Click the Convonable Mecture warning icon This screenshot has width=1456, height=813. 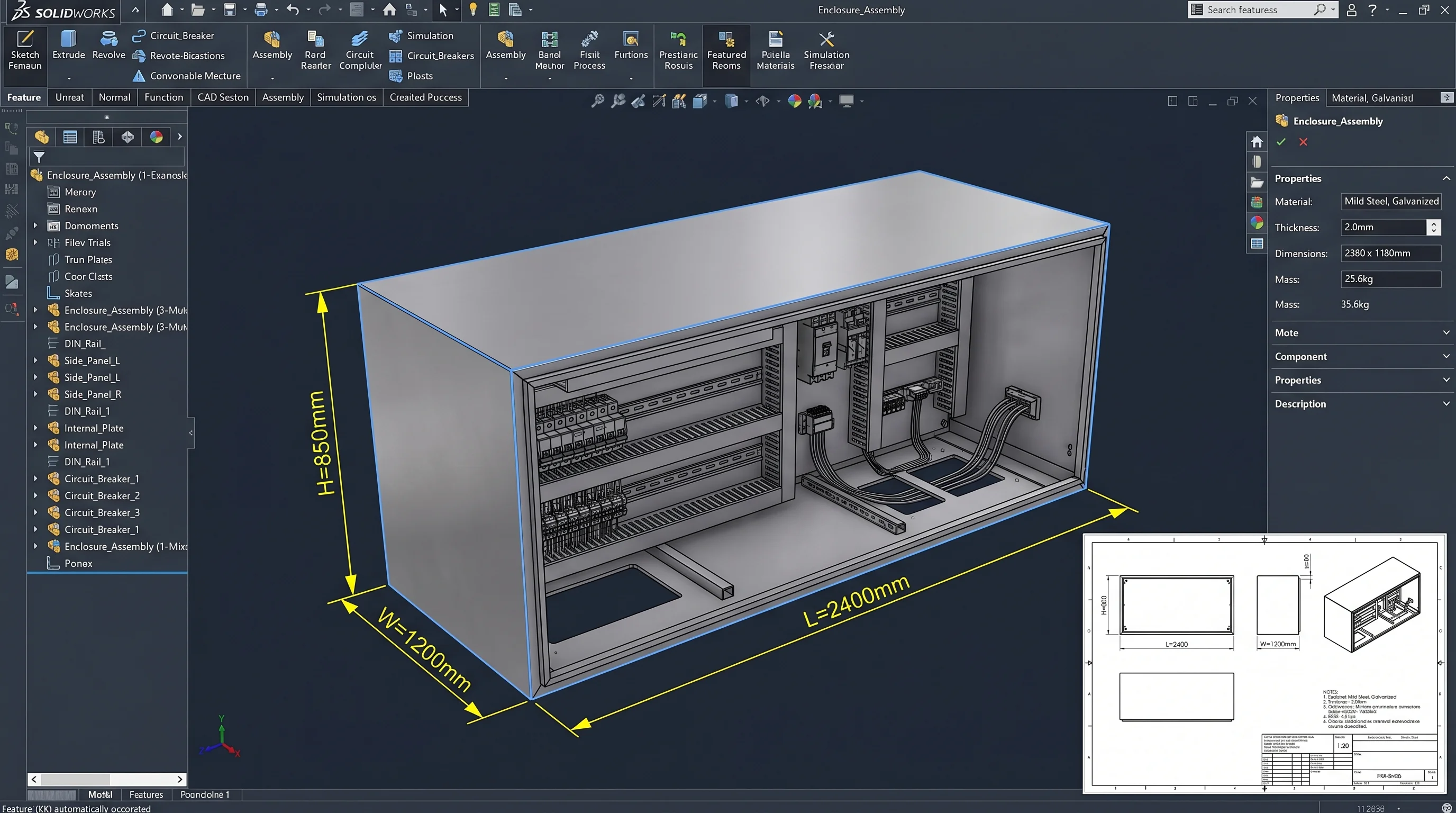(139, 76)
